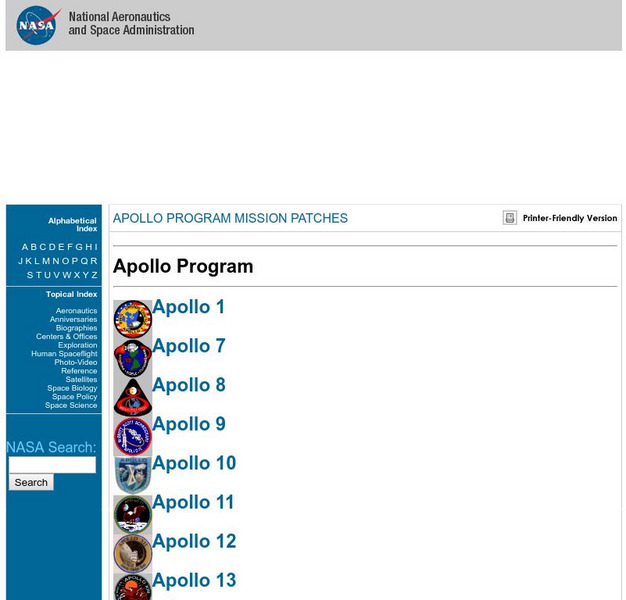Open the Biographies topic
Screen dimensions: 626x600
coord(76,328)
